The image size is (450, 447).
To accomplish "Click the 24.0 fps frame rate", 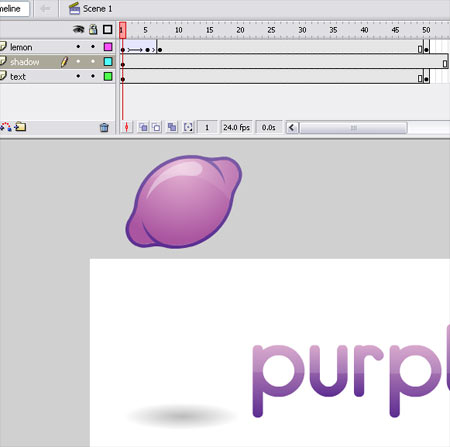I will click(x=237, y=127).
